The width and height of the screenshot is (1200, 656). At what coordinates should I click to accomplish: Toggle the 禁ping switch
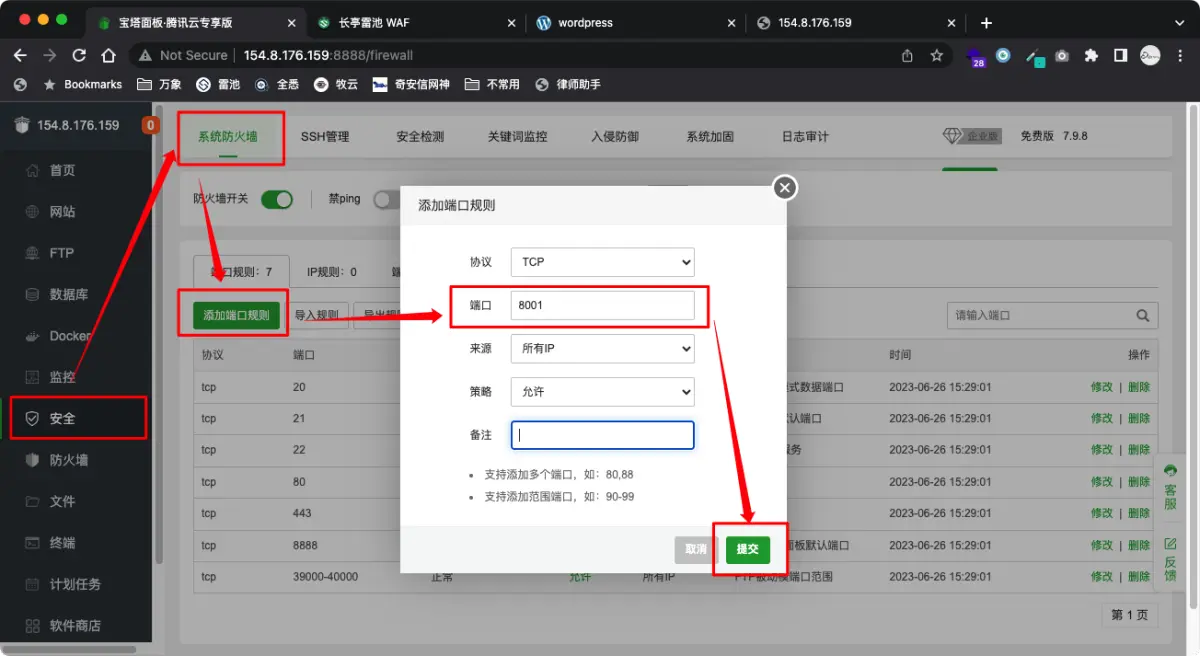(386, 199)
